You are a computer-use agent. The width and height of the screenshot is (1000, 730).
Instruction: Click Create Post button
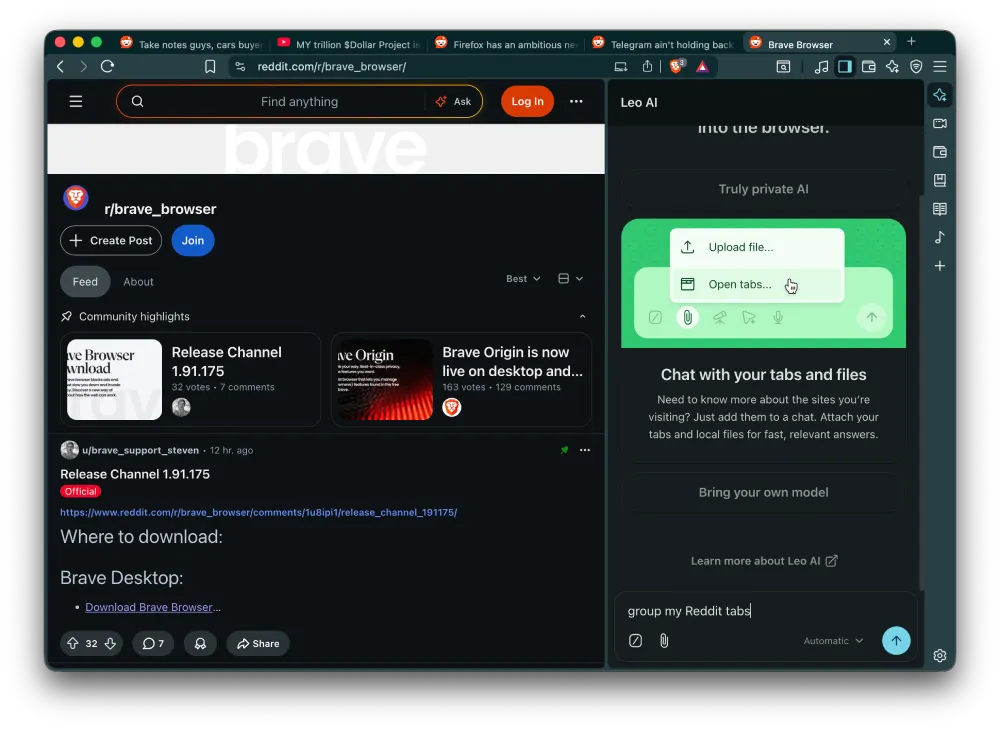[x=111, y=240]
